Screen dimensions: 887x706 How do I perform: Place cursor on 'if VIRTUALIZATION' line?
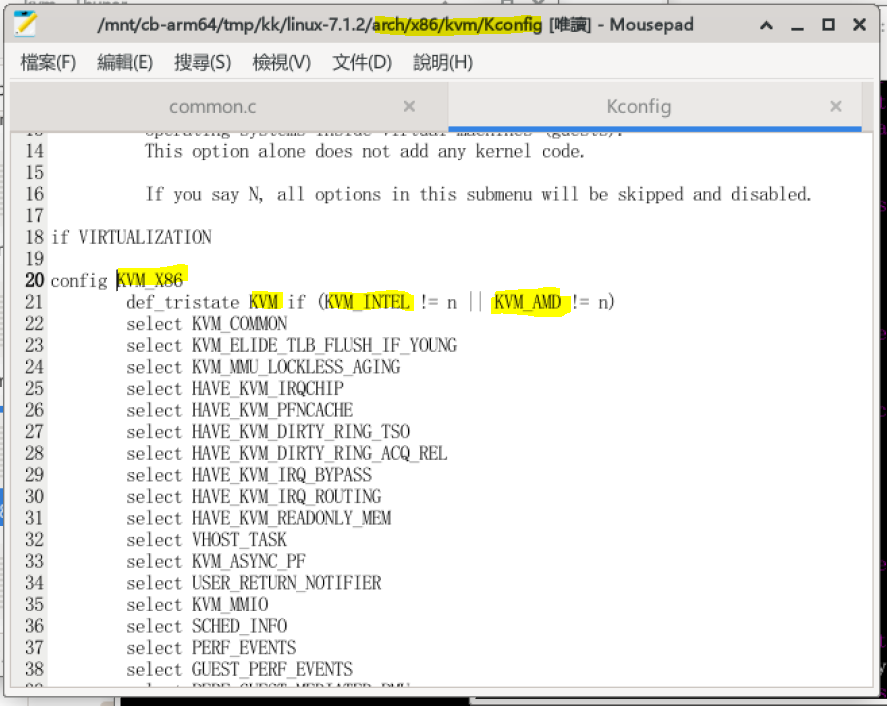point(131,237)
